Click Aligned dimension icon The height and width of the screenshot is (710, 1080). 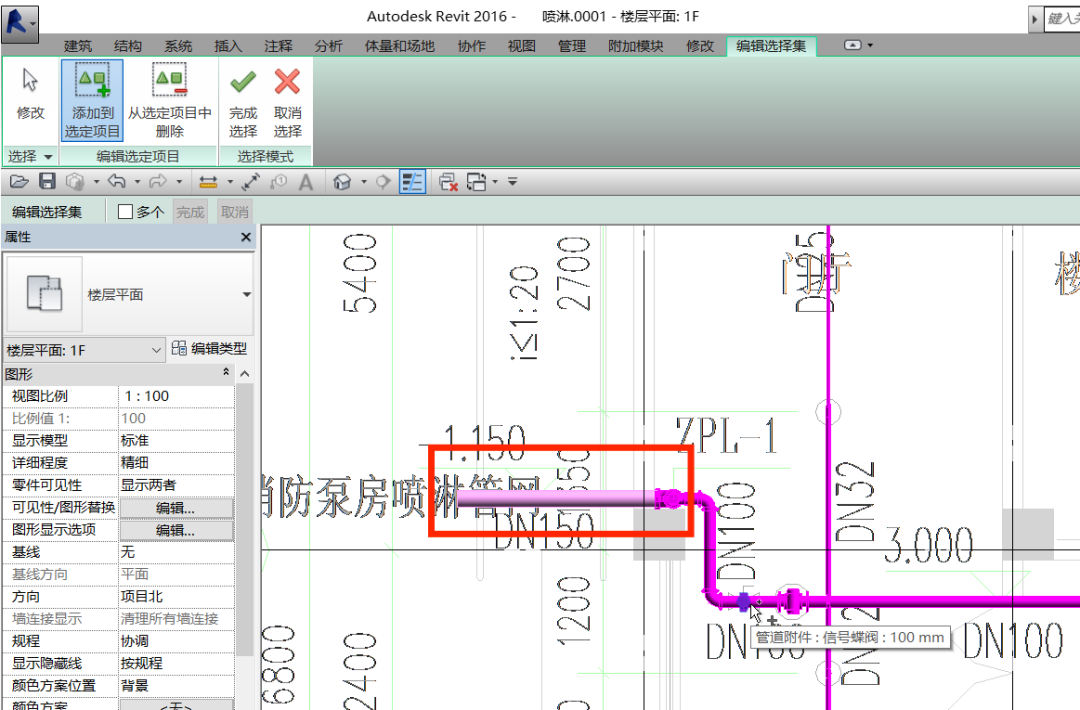tap(251, 182)
